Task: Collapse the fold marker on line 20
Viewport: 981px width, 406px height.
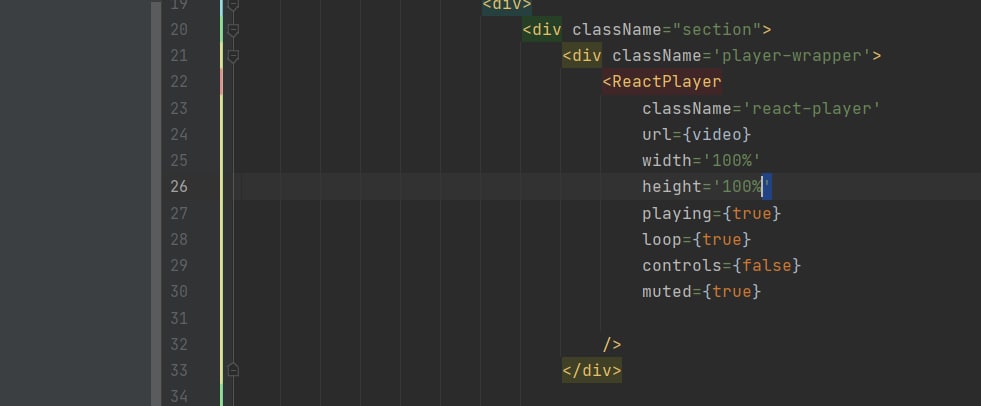Action: [x=233, y=29]
